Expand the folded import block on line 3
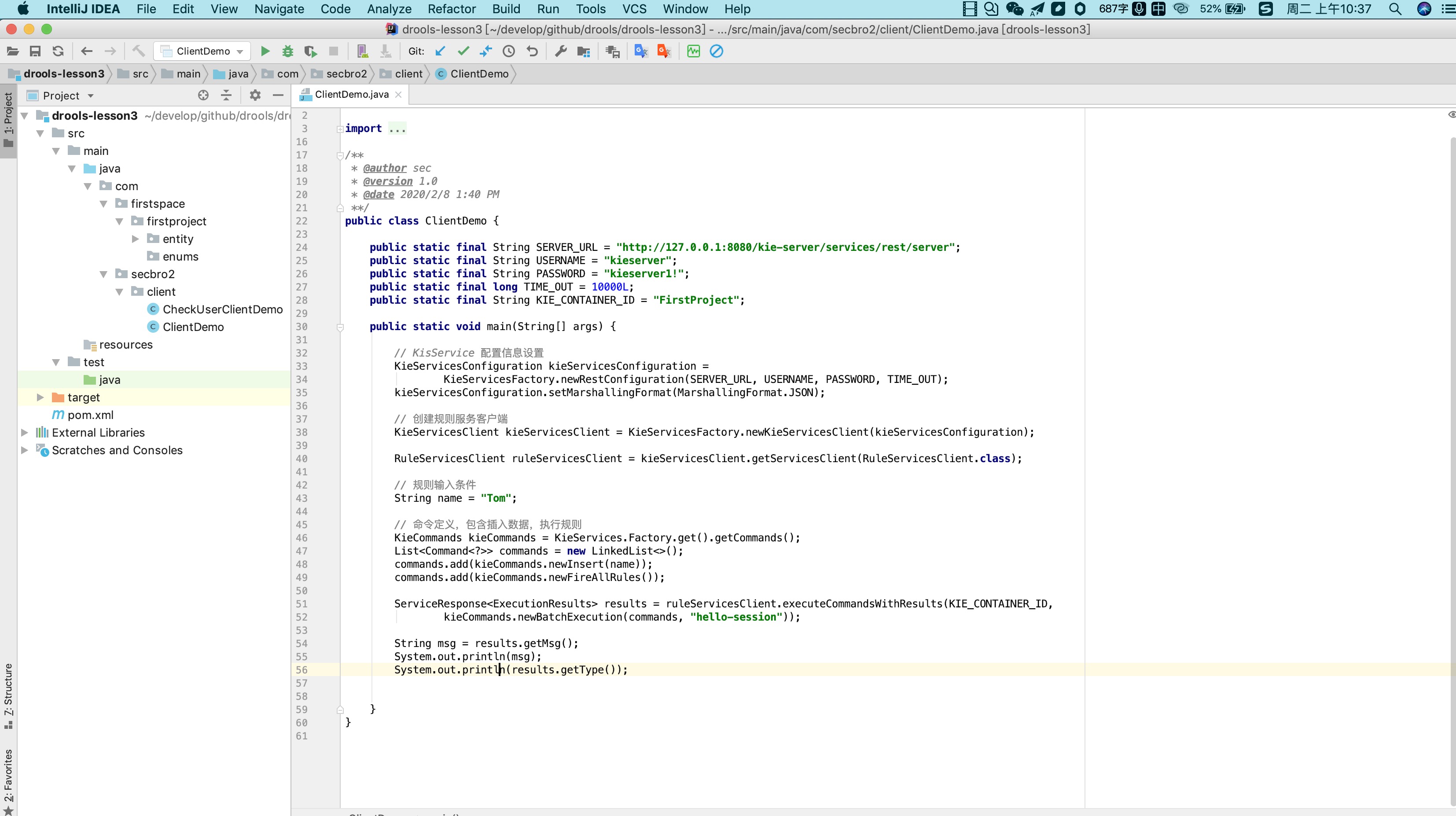This screenshot has width=1456, height=816. pyautogui.click(x=340, y=129)
